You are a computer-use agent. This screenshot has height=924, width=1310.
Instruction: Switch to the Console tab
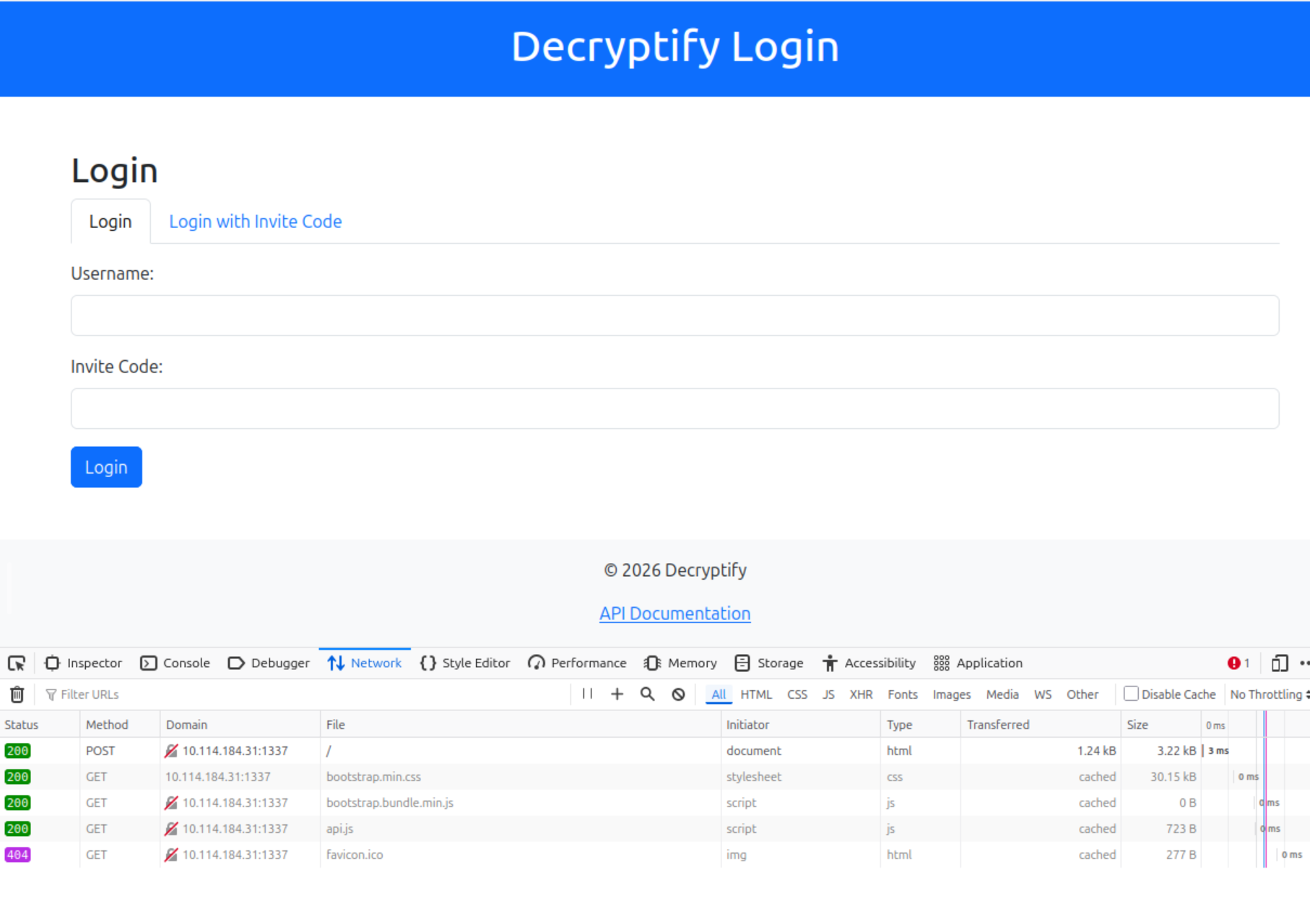coord(175,663)
